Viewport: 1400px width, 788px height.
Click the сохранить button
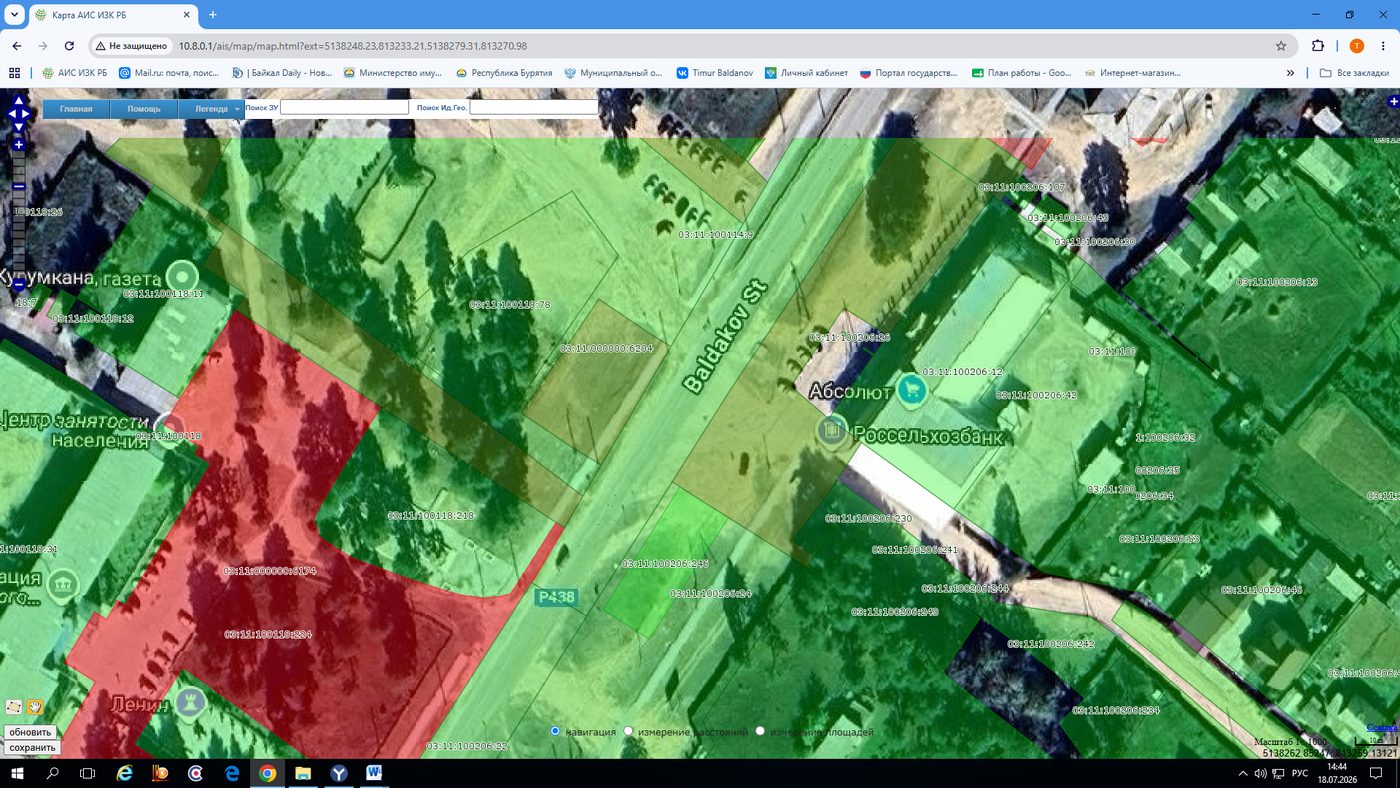[x=32, y=747]
